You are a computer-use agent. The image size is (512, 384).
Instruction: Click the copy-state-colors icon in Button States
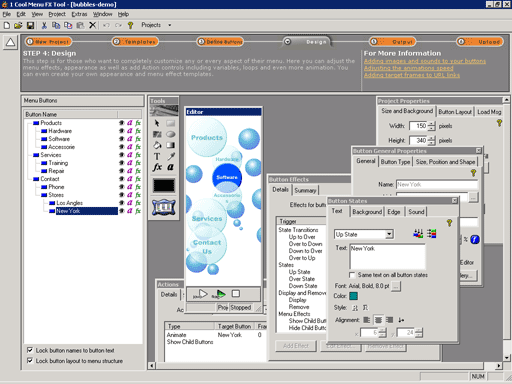[x=418, y=233]
